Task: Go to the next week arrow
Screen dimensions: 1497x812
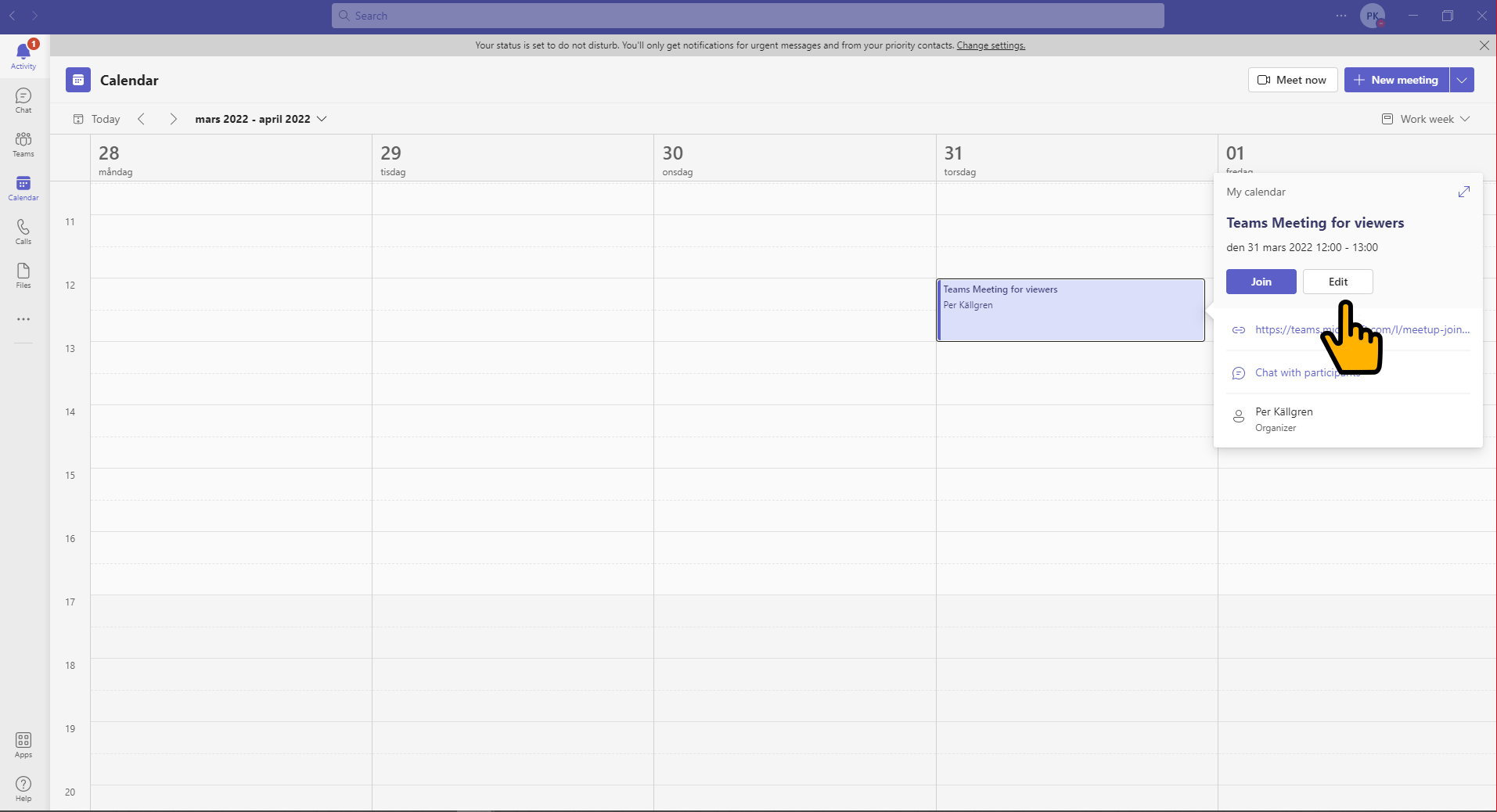Action: (173, 119)
